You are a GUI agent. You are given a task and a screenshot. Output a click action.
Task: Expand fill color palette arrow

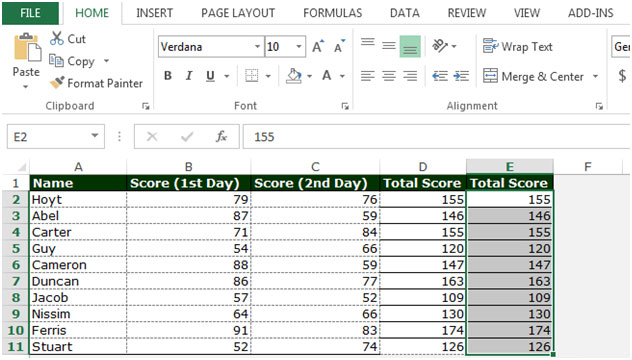tap(309, 76)
